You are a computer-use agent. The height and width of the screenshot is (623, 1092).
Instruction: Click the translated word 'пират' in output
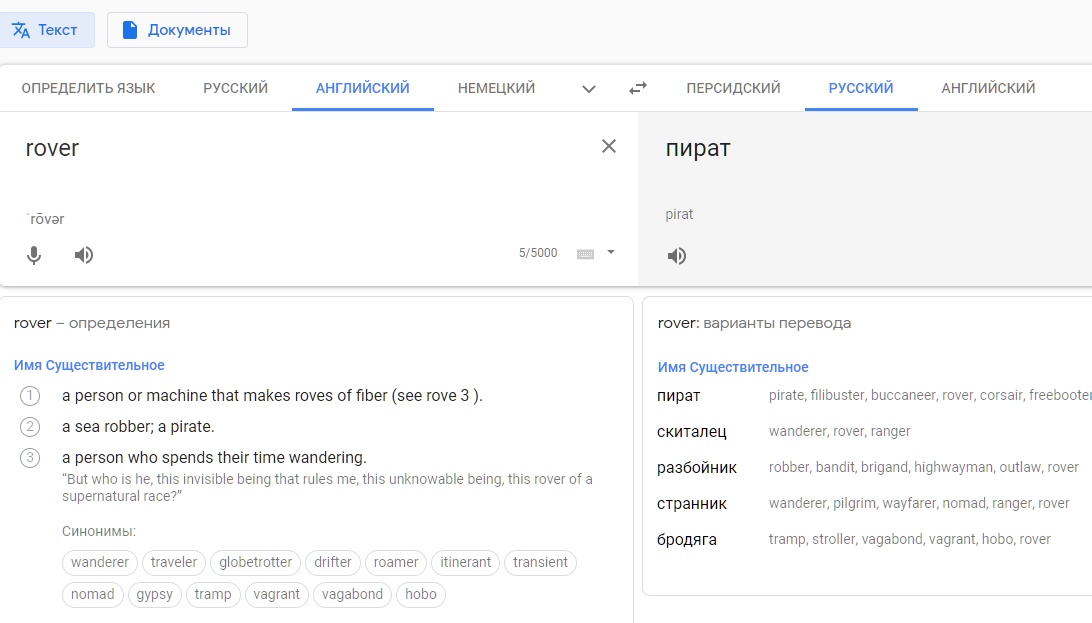pos(698,148)
